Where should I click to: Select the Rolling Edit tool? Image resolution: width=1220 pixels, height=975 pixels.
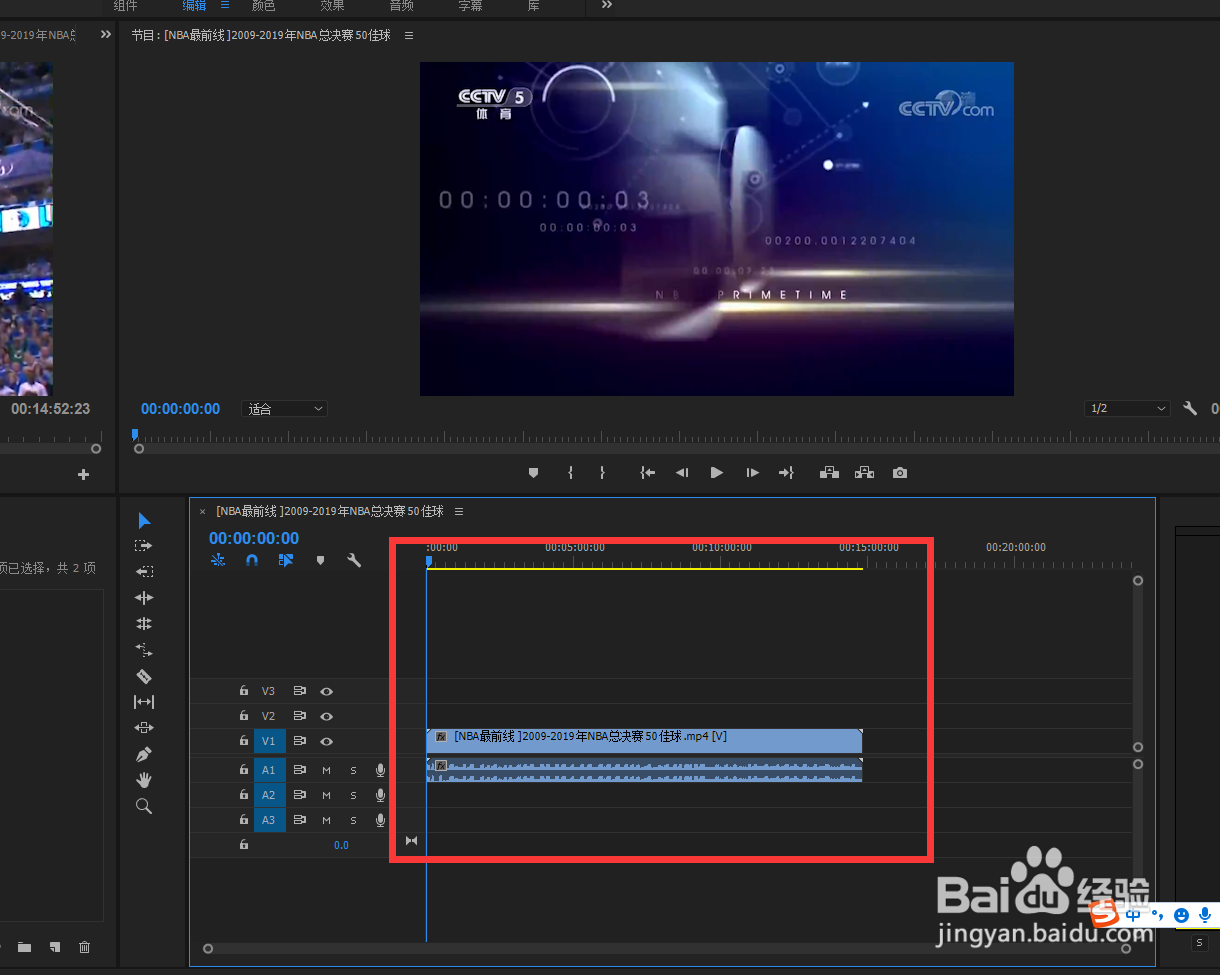tap(144, 624)
